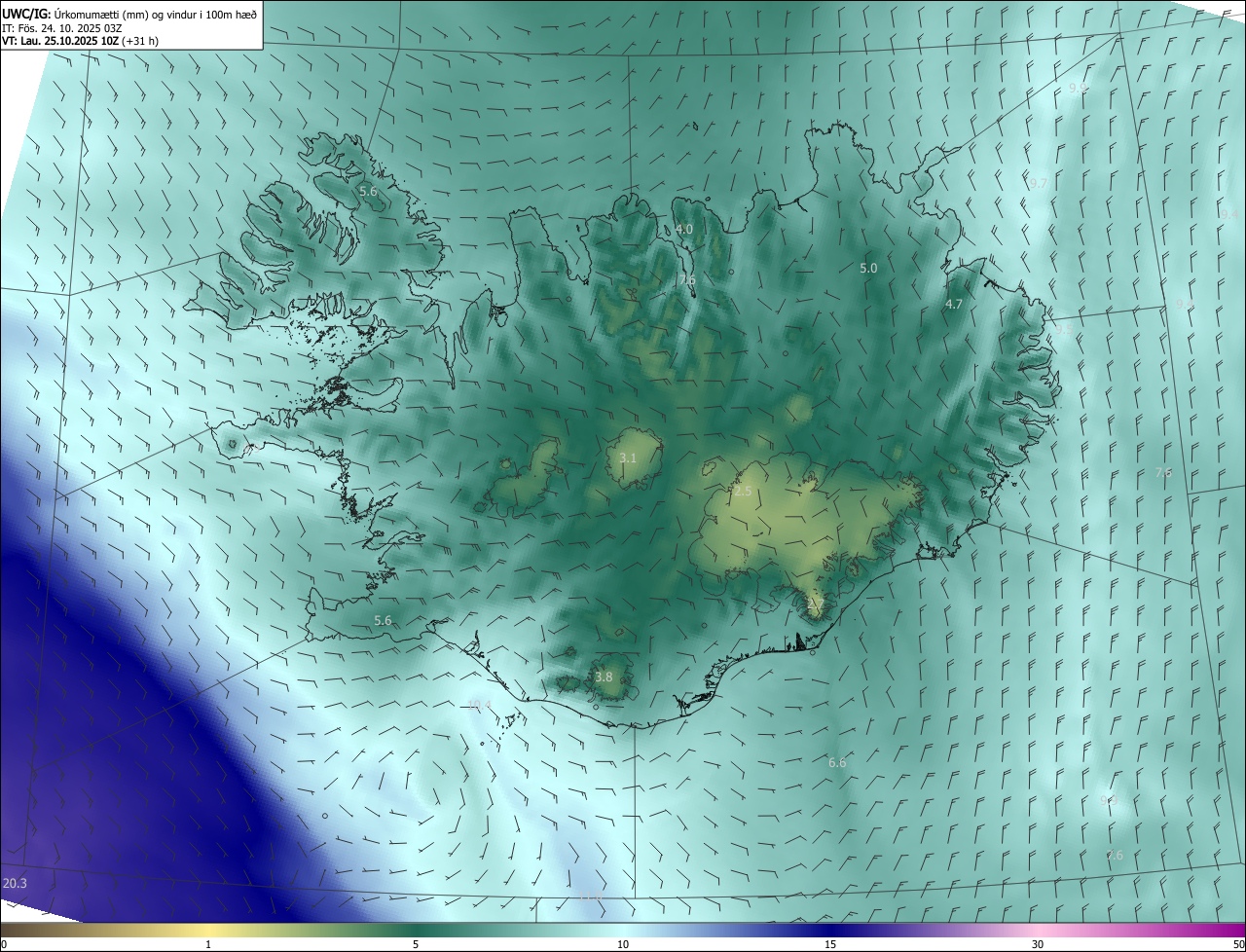Viewport: 1246px width, 952px height.
Task: Click the 10 tick on the colour scale
Action: pyautogui.click(x=623, y=944)
